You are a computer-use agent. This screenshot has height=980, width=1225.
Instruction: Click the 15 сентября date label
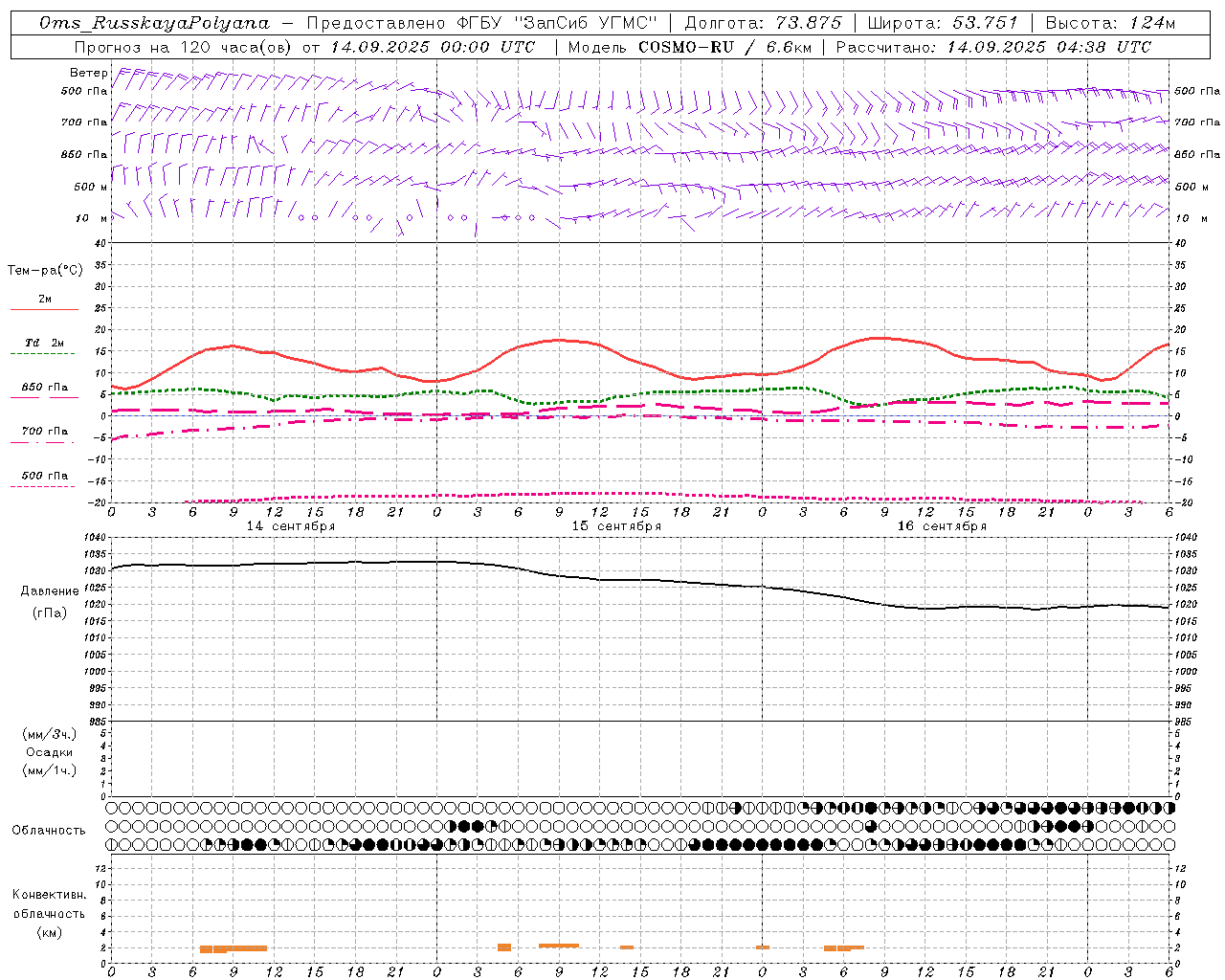coord(615,526)
